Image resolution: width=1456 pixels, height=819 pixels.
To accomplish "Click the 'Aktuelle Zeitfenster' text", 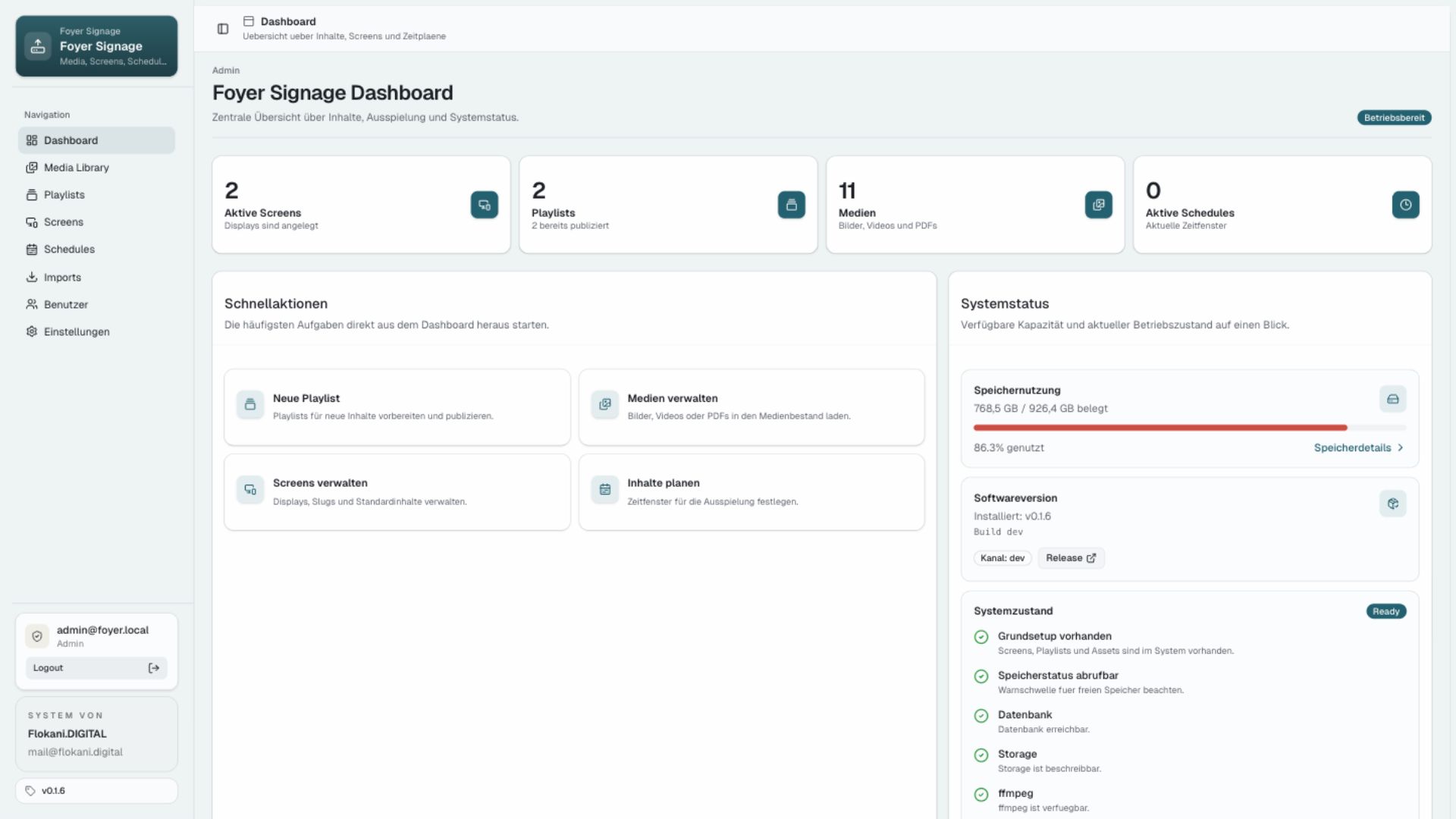I will [x=1186, y=226].
